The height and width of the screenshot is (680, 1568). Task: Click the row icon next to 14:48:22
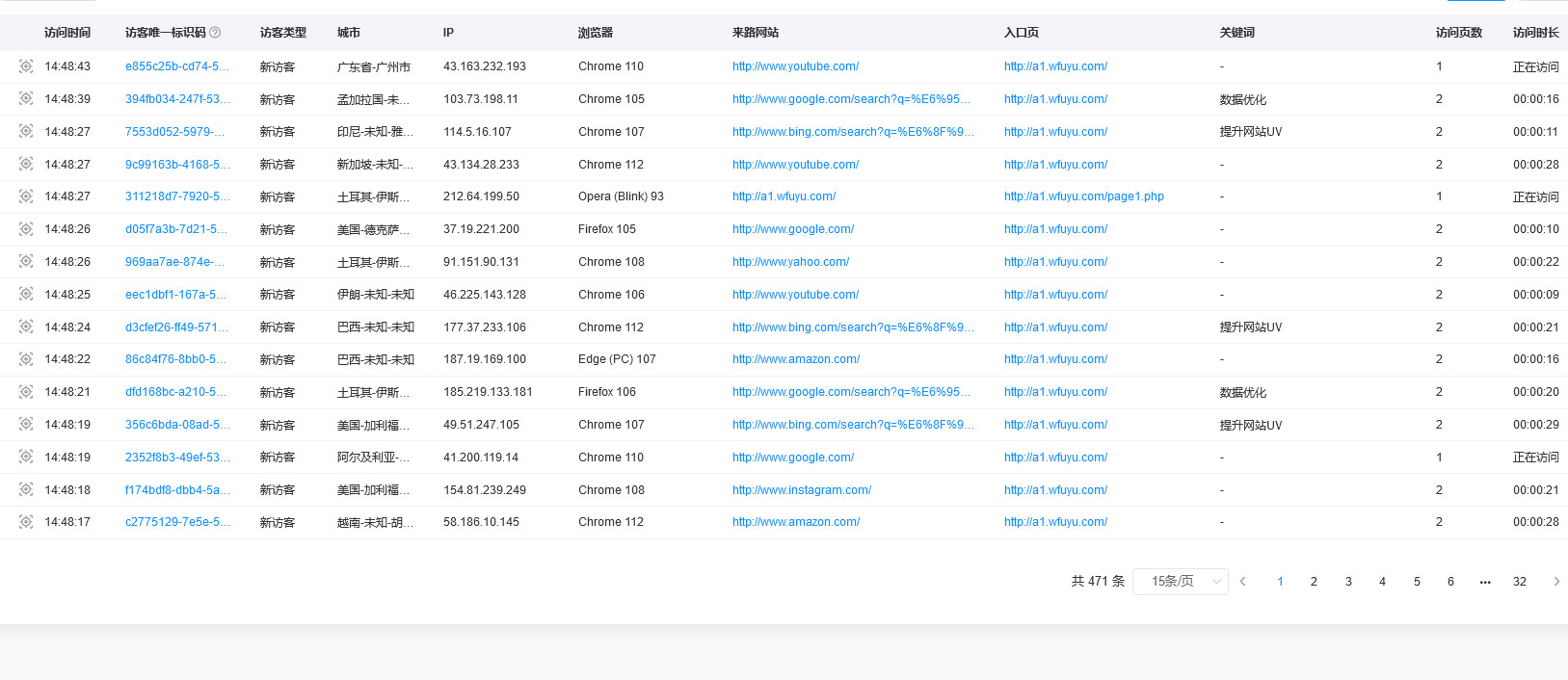26,359
